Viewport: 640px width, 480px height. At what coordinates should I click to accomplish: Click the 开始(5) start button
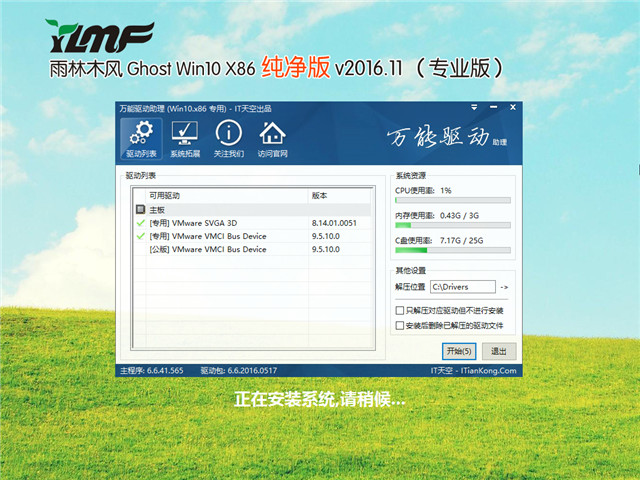459,351
